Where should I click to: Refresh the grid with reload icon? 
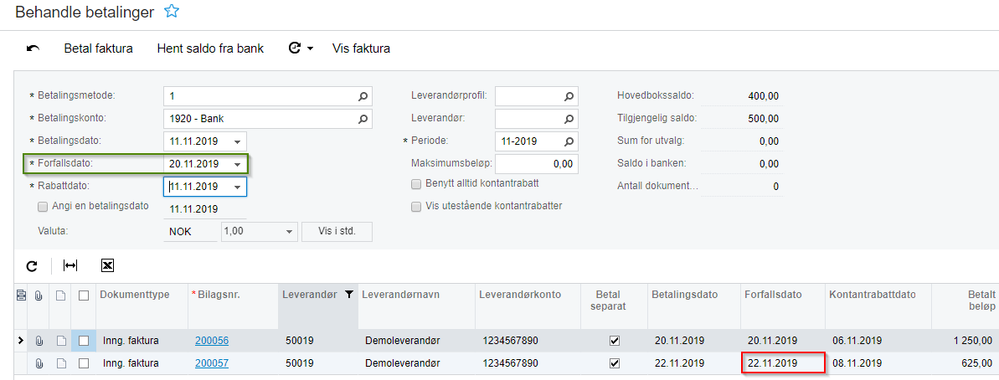32,266
